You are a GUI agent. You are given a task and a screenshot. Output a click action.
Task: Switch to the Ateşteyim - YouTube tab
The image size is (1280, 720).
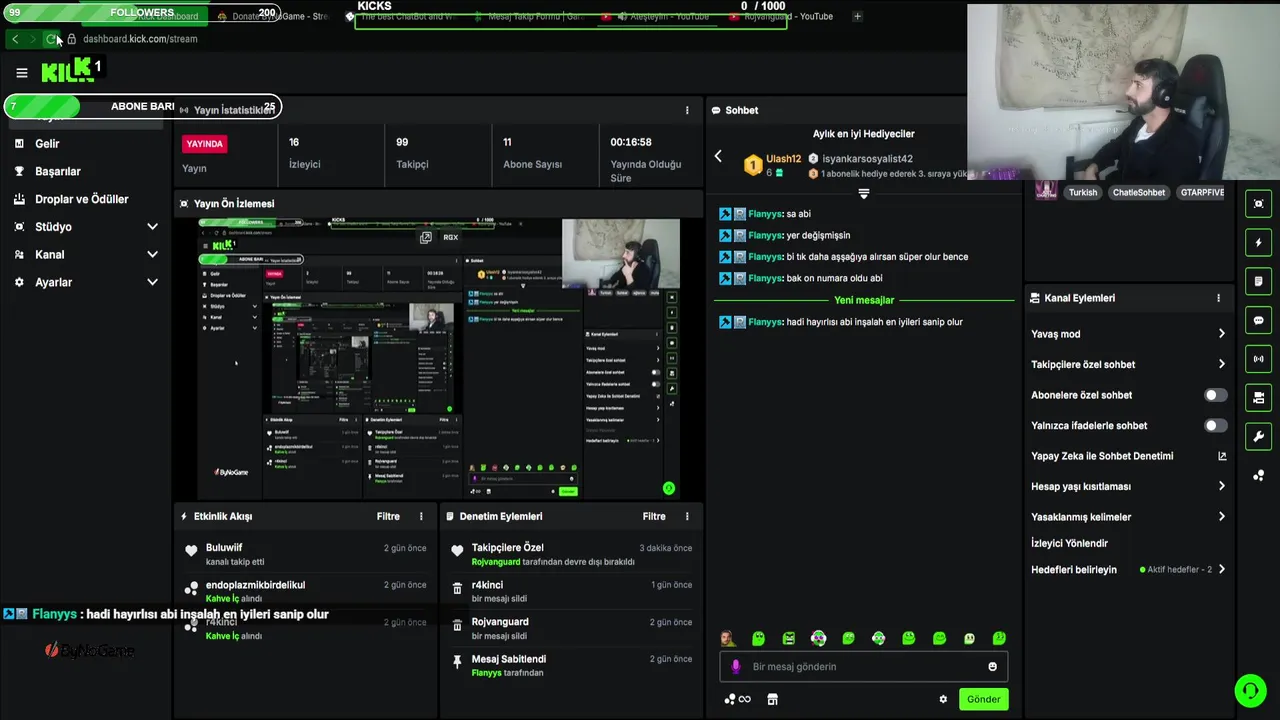coord(657,16)
